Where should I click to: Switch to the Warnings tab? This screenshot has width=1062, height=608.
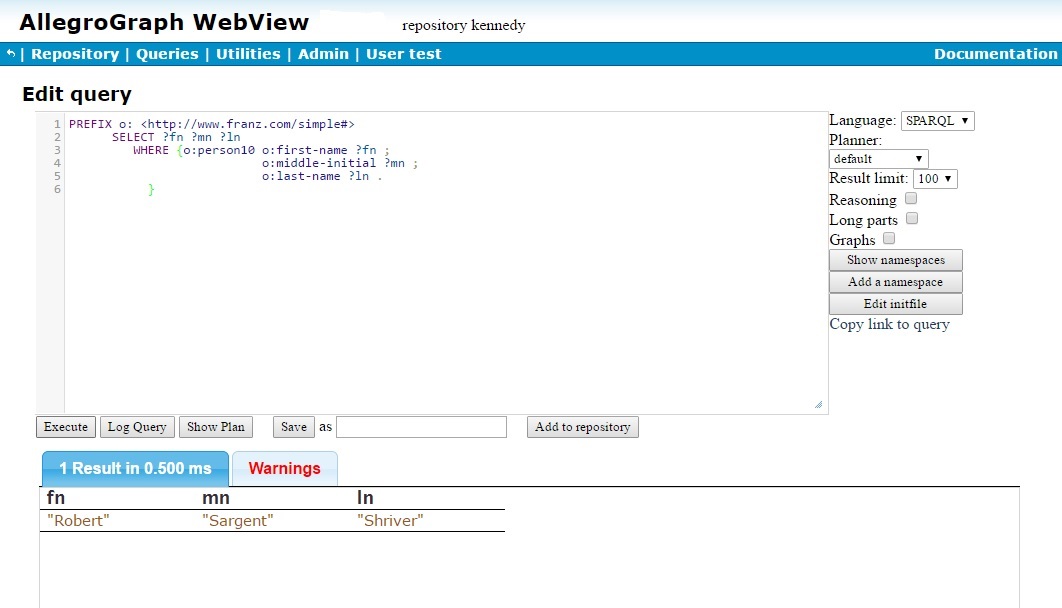coord(284,468)
